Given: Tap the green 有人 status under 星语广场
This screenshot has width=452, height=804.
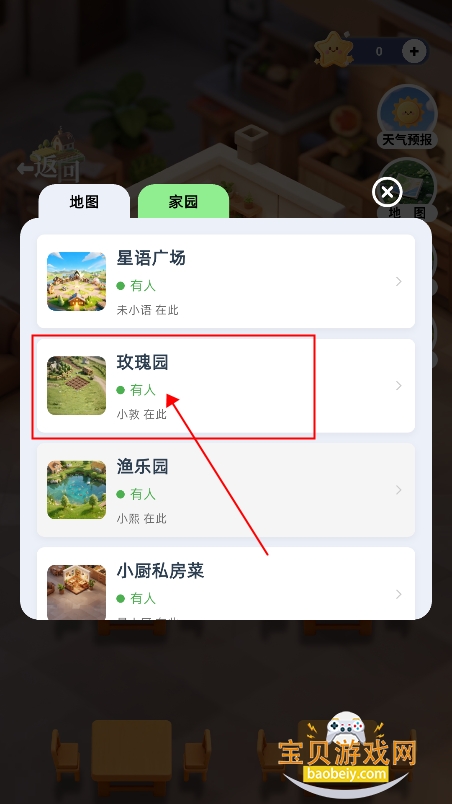Looking at the screenshot, I should tap(136, 286).
